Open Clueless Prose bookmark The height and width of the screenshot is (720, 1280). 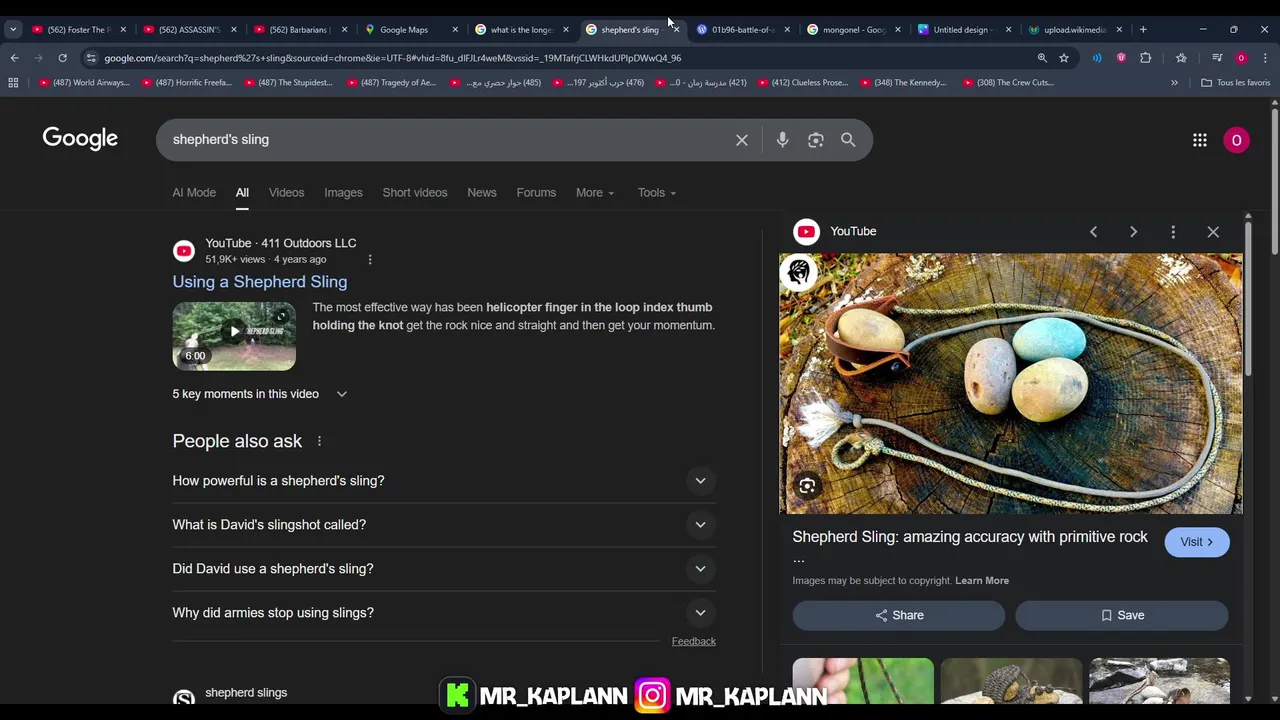pyautogui.click(x=804, y=82)
